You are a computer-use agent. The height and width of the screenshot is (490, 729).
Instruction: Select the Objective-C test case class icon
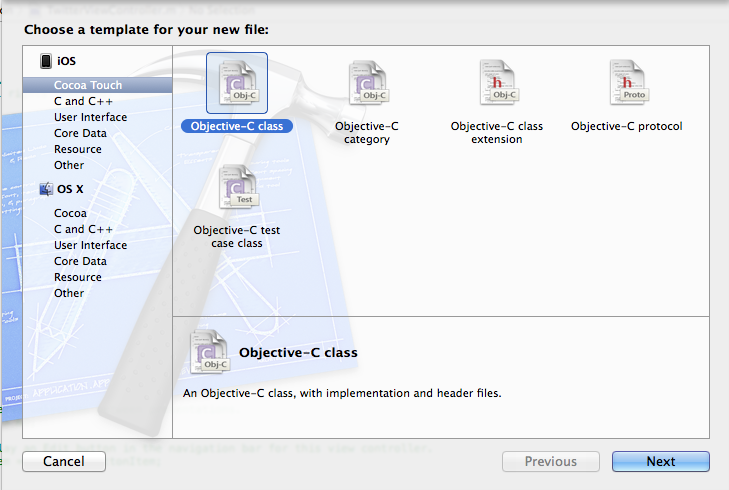click(237, 187)
